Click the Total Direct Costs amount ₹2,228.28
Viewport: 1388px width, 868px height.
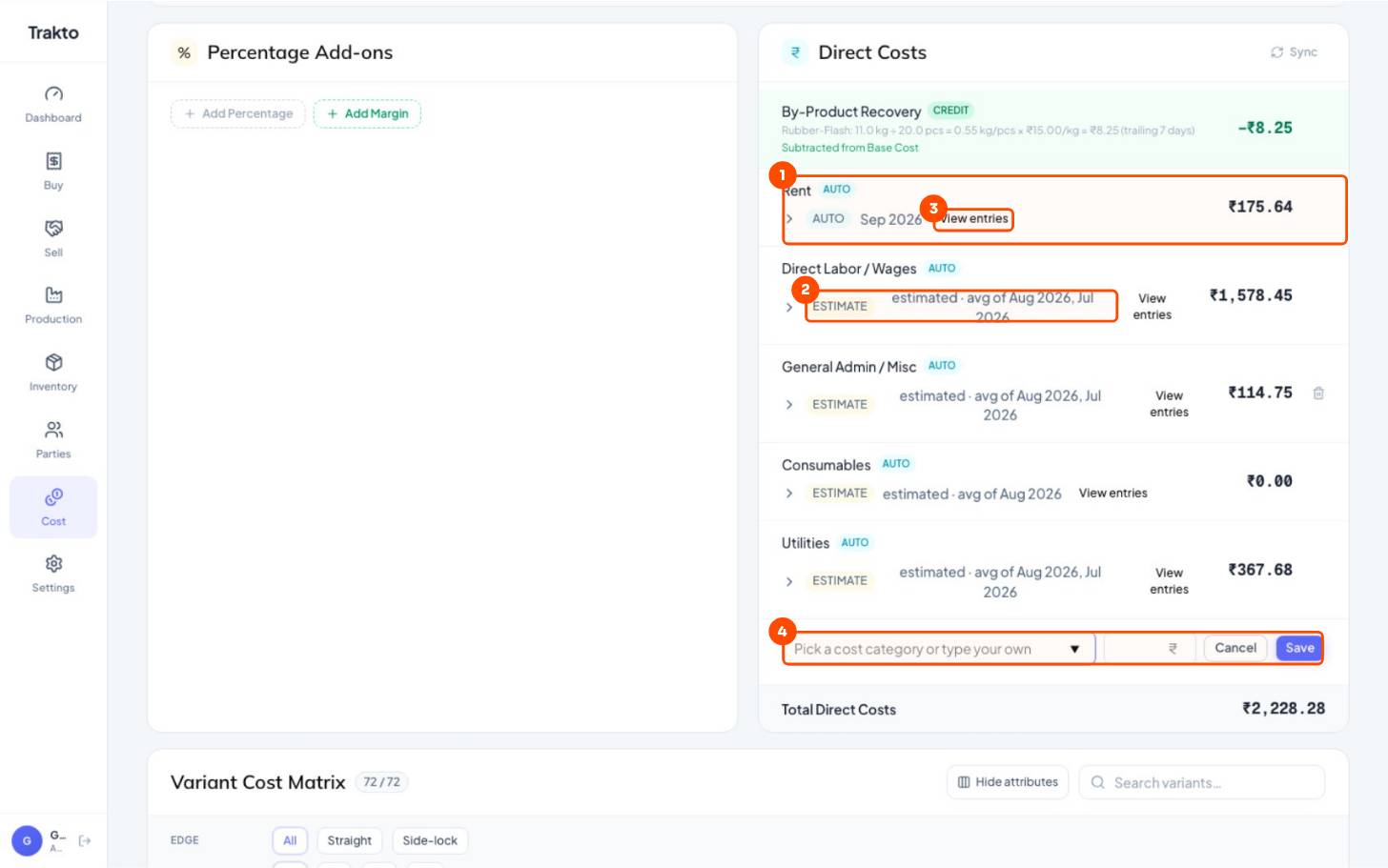1283,709
